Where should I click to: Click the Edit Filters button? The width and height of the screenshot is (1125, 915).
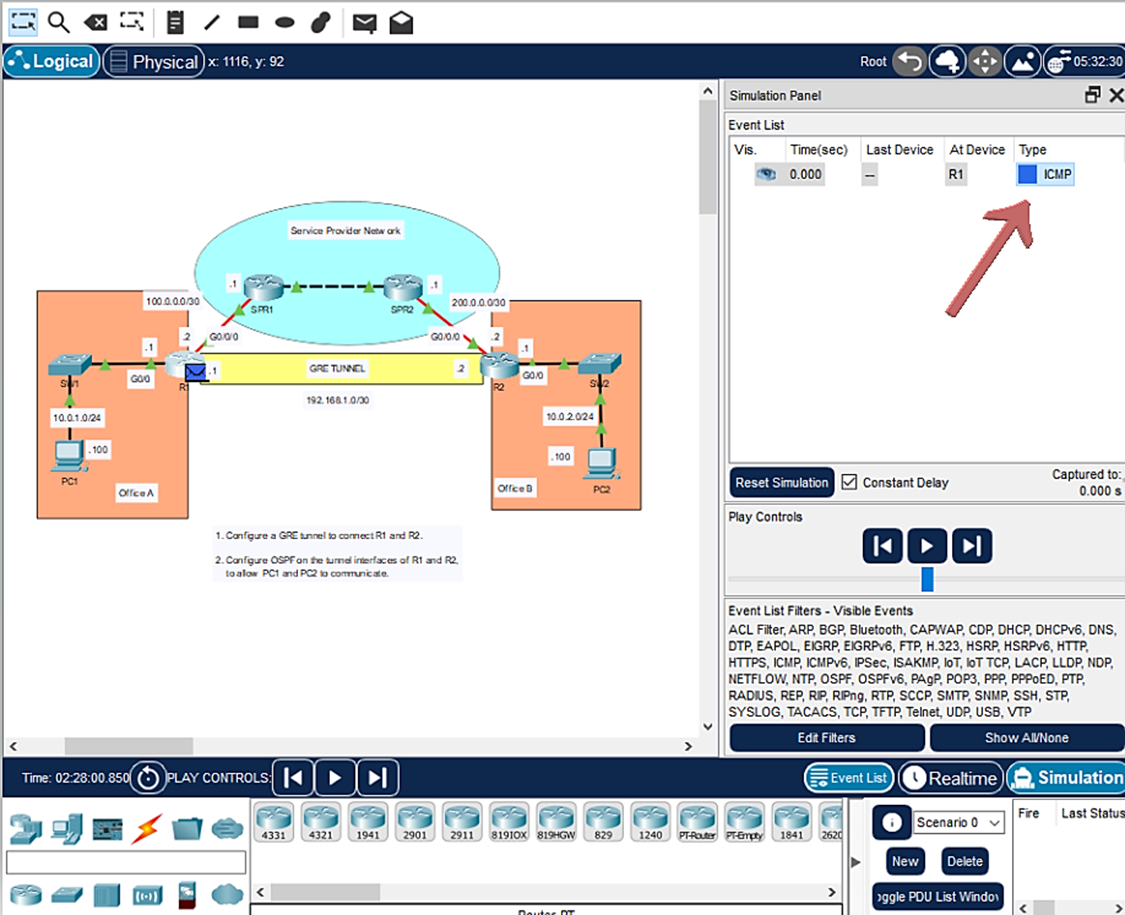tap(826, 738)
